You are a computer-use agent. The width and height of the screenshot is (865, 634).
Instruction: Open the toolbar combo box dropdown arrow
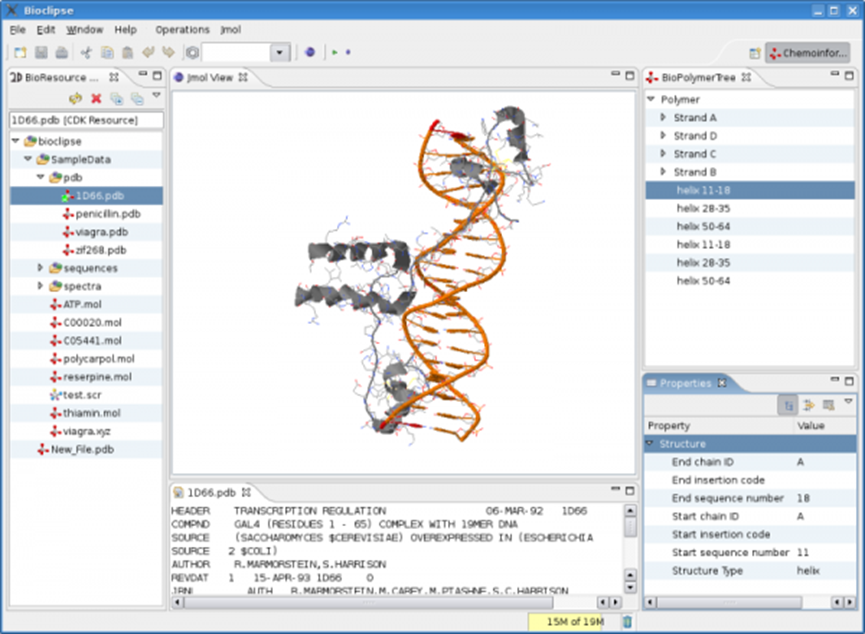[280, 52]
